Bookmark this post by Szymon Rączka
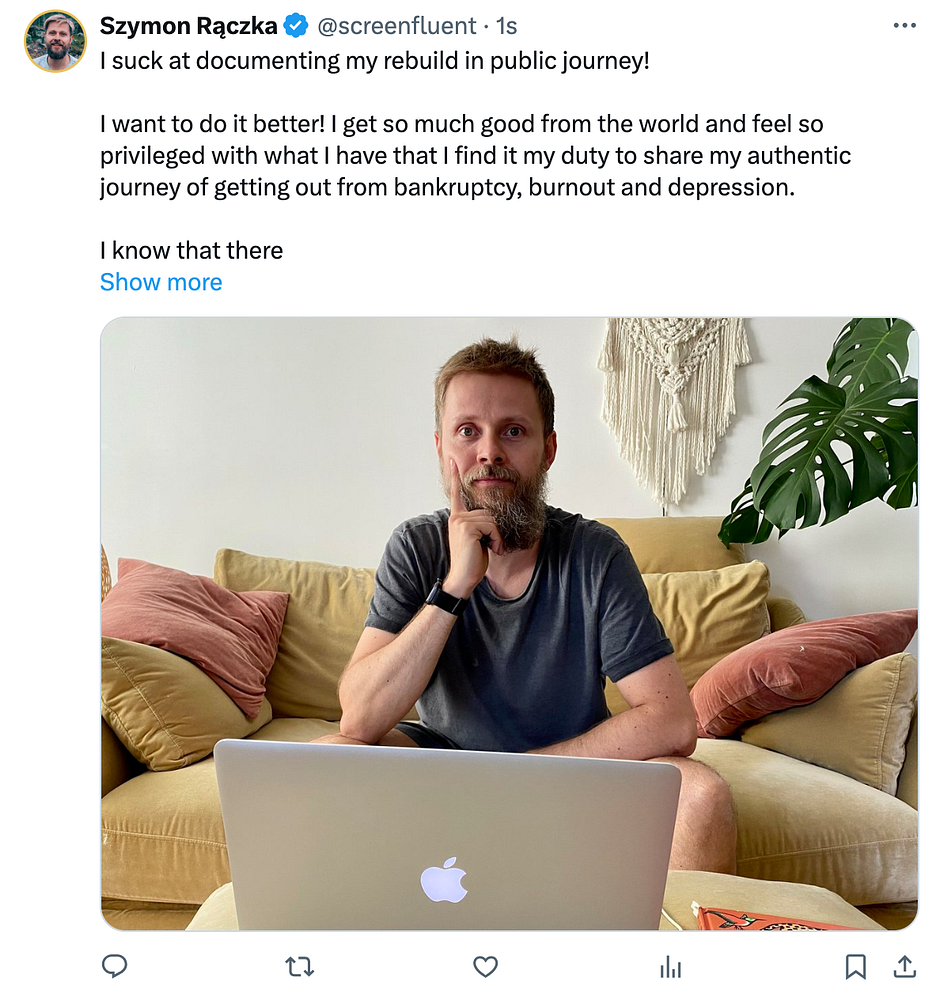This screenshot has width=940, height=1000. [x=855, y=967]
